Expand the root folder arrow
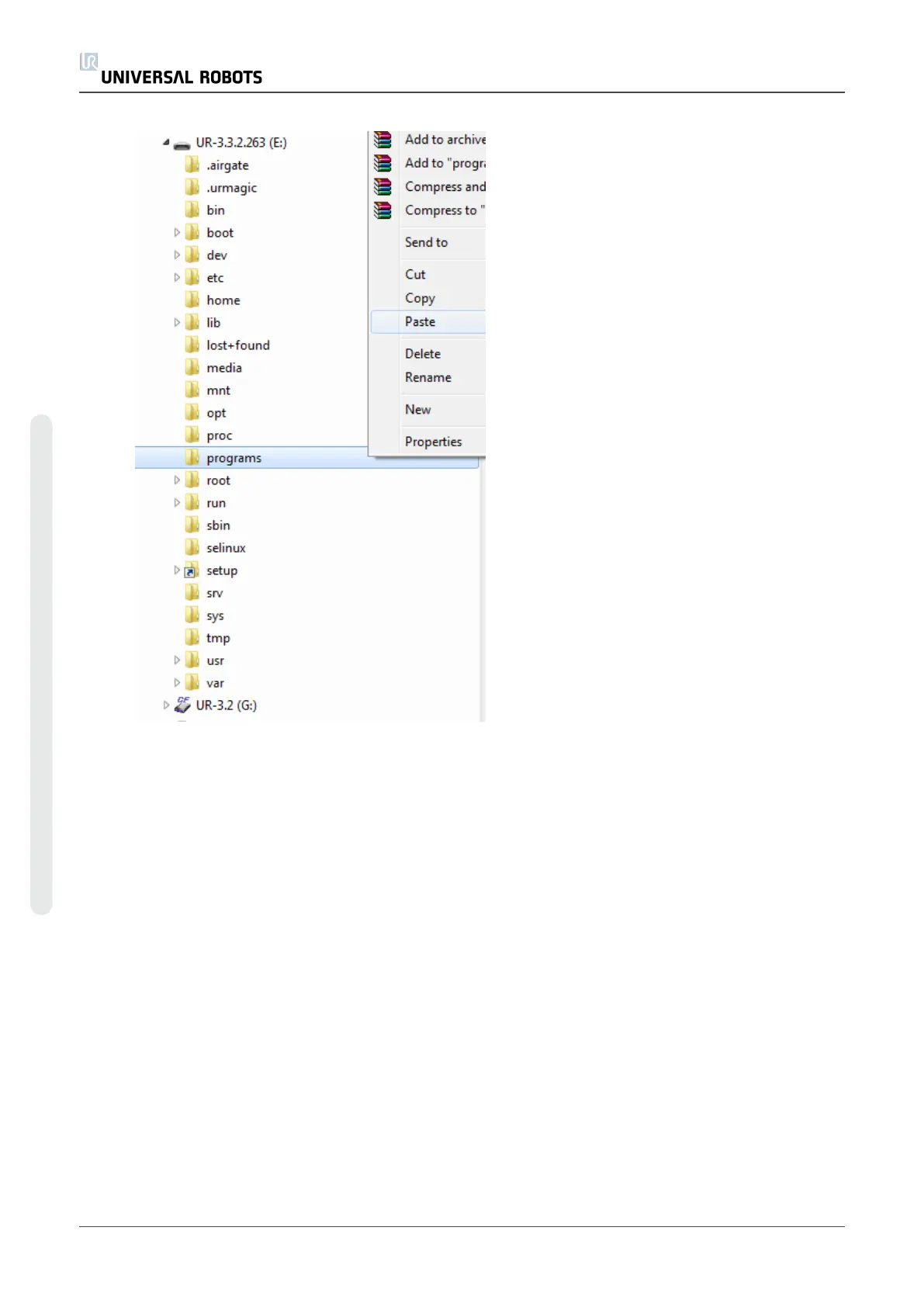 (x=177, y=480)
